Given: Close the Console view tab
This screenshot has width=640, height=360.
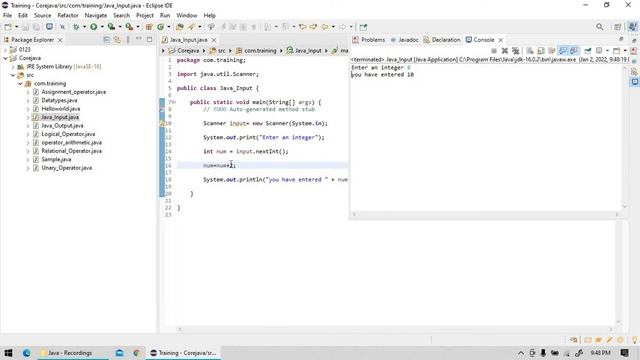Looking at the screenshot, I should (500, 40).
